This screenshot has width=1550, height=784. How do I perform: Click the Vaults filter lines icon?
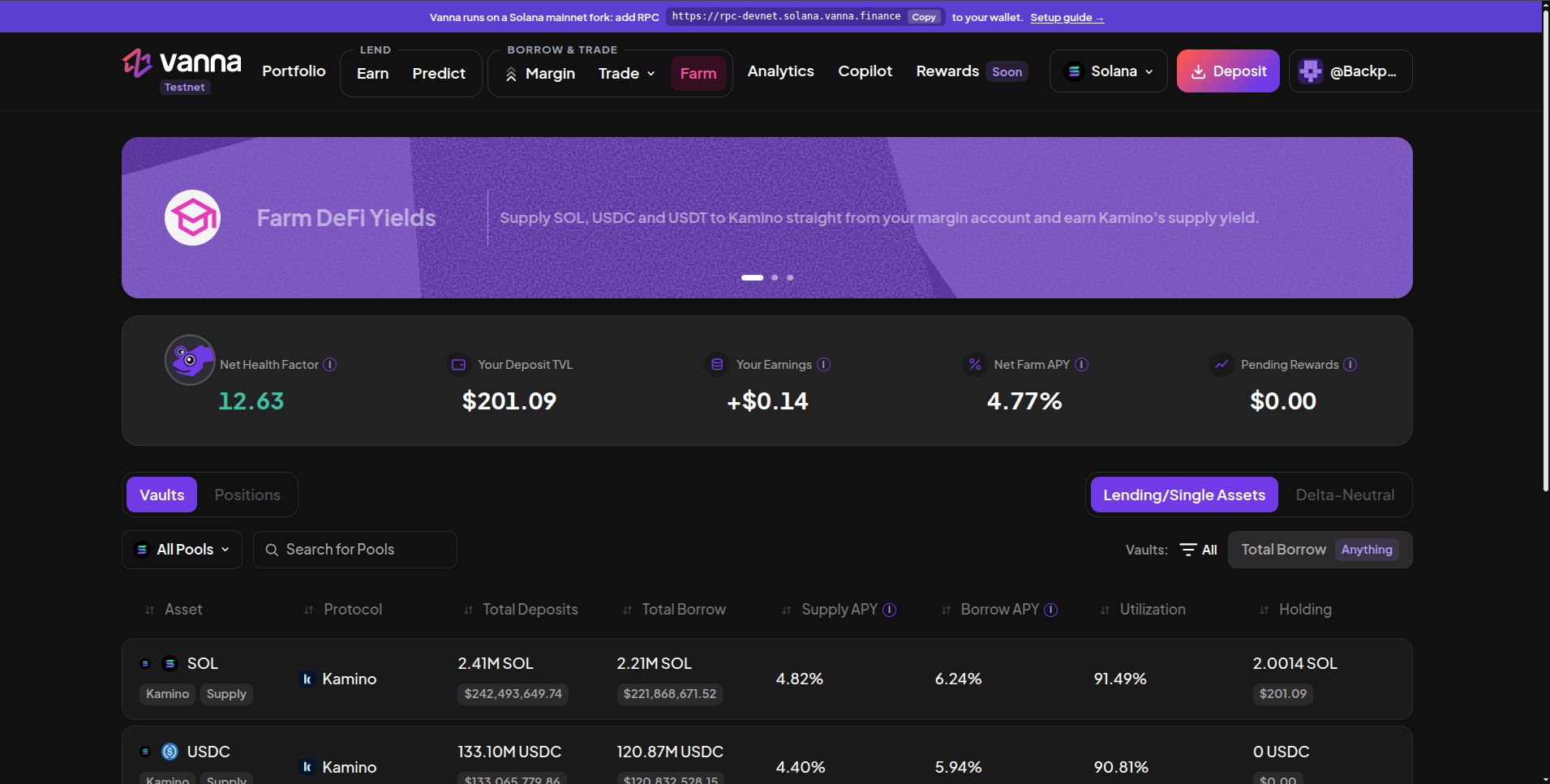tap(1188, 550)
